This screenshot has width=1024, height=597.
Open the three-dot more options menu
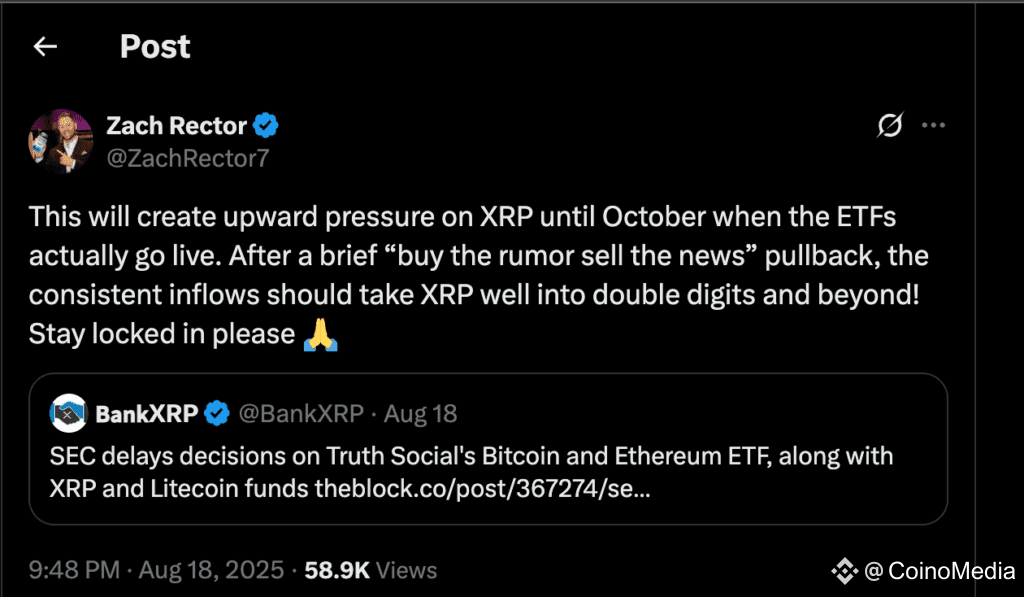(x=933, y=125)
